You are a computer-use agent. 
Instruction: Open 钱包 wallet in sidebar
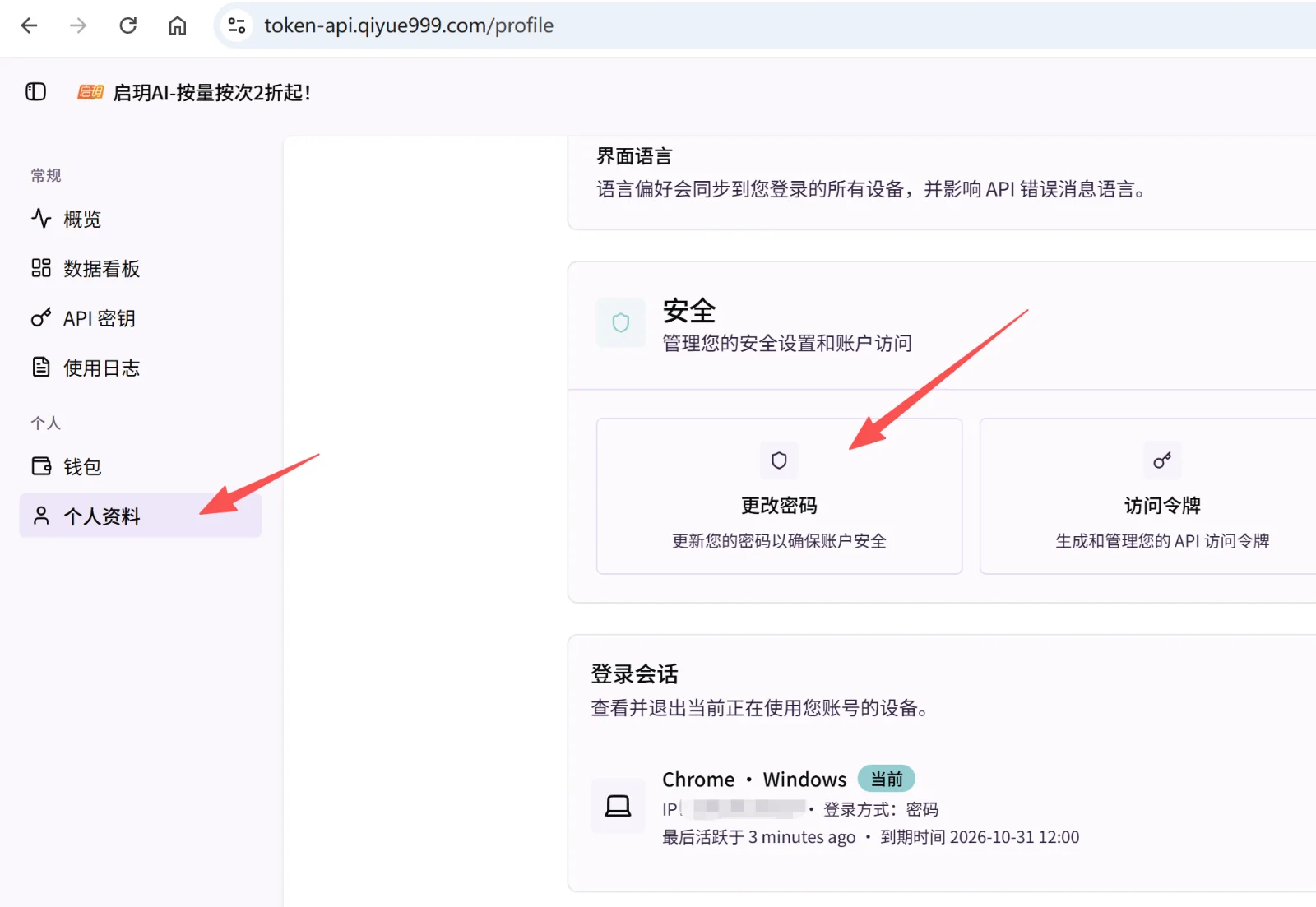[140, 466]
